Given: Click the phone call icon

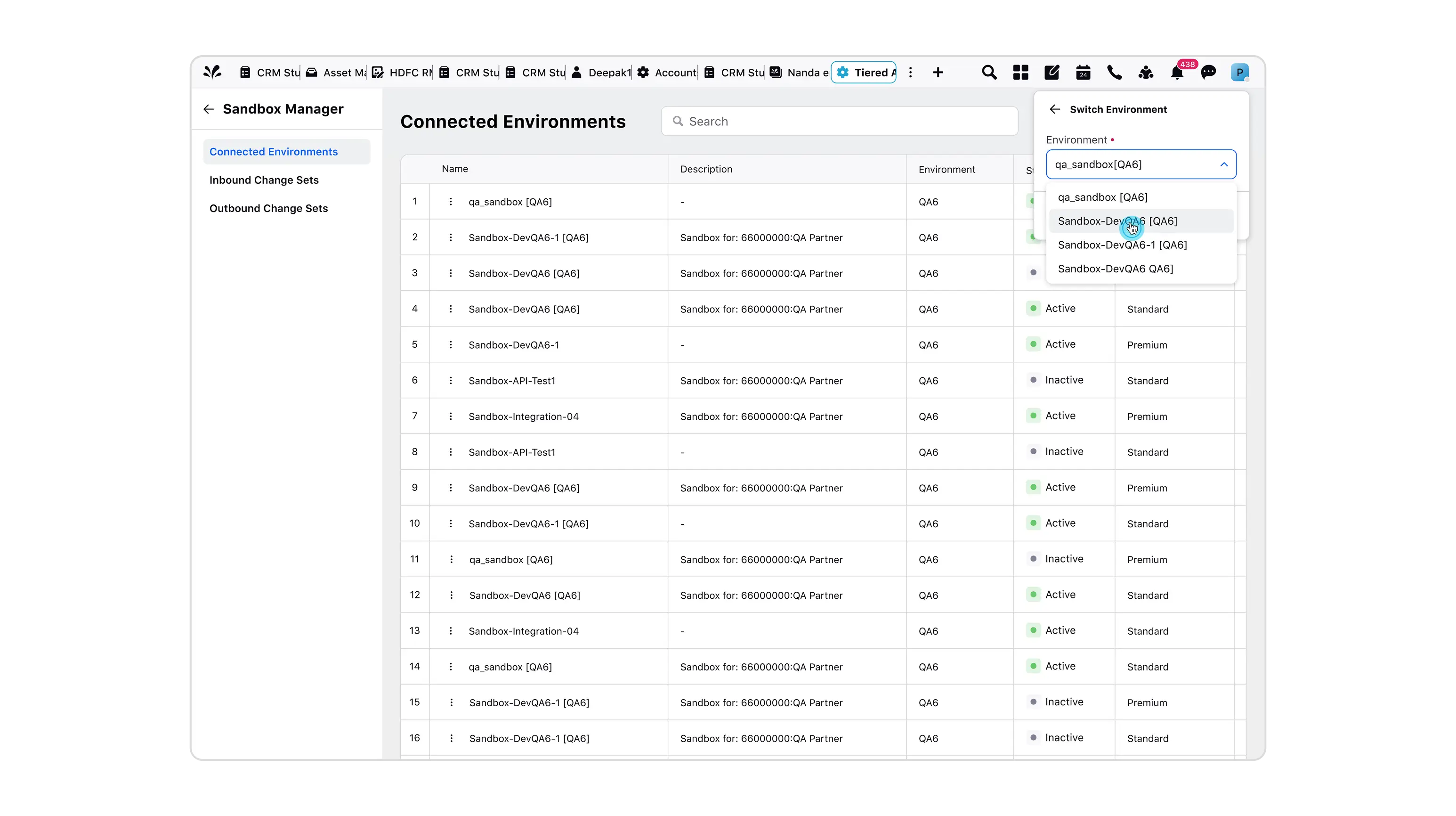Looking at the screenshot, I should point(1115,73).
